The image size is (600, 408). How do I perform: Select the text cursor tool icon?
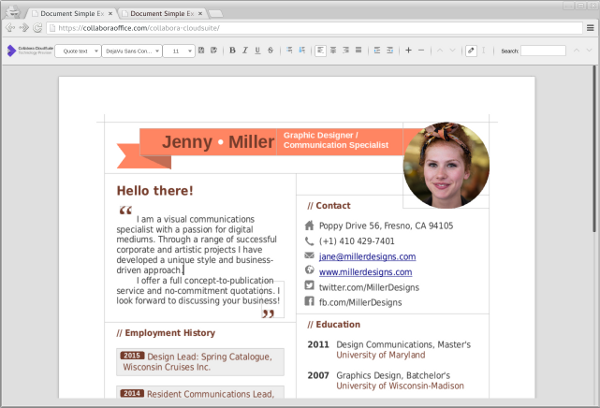point(484,50)
